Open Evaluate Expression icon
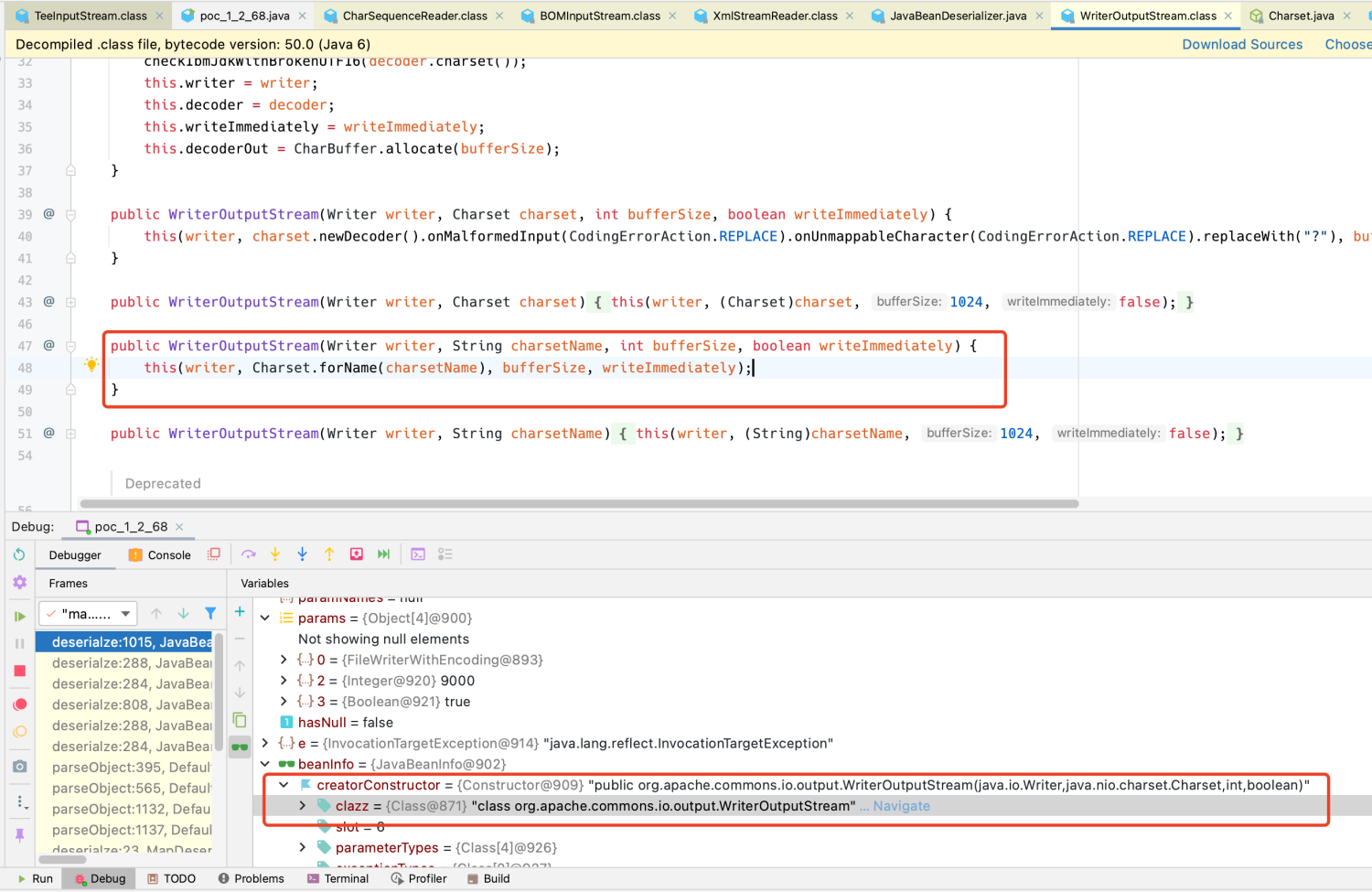Screen dimensions: 1372x892 pyautogui.click(x=418, y=554)
